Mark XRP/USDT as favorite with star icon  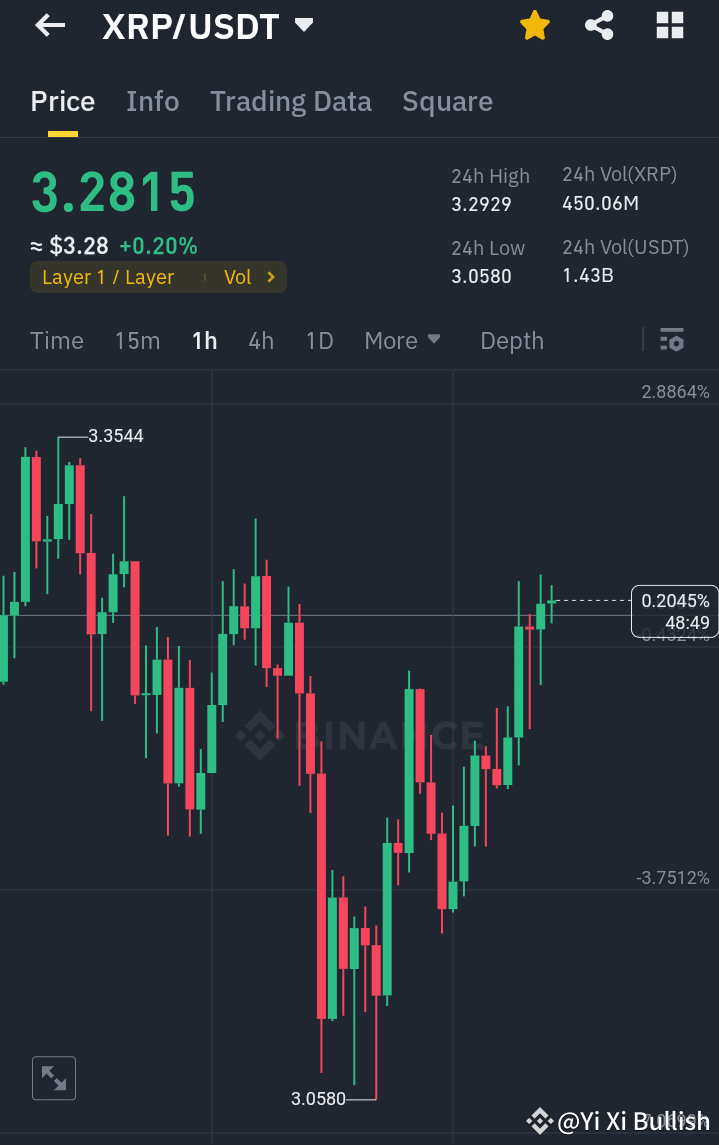(534, 25)
